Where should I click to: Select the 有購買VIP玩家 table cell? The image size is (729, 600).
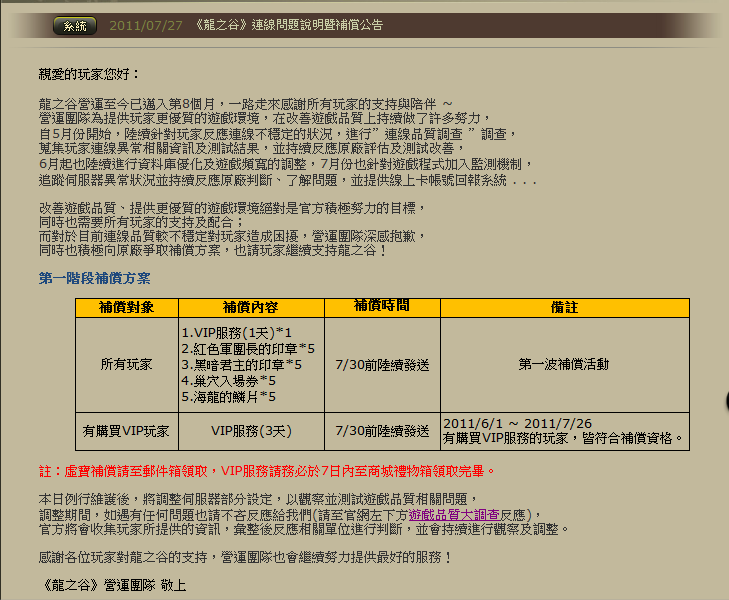click(126, 430)
